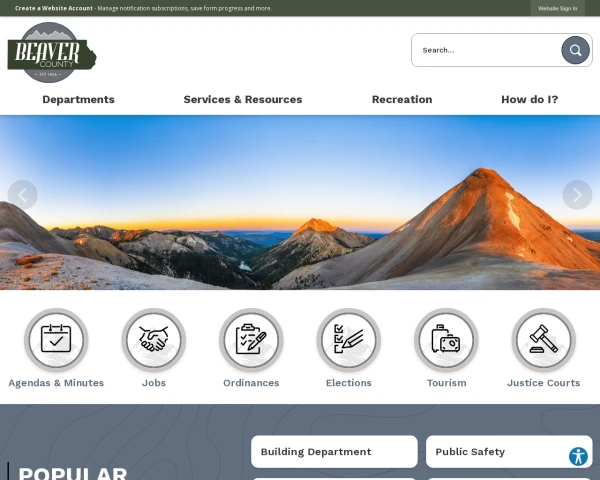This screenshot has height=480, width=600.
Task: Open the Jobs handshake icon
Action: coord(154,340)
